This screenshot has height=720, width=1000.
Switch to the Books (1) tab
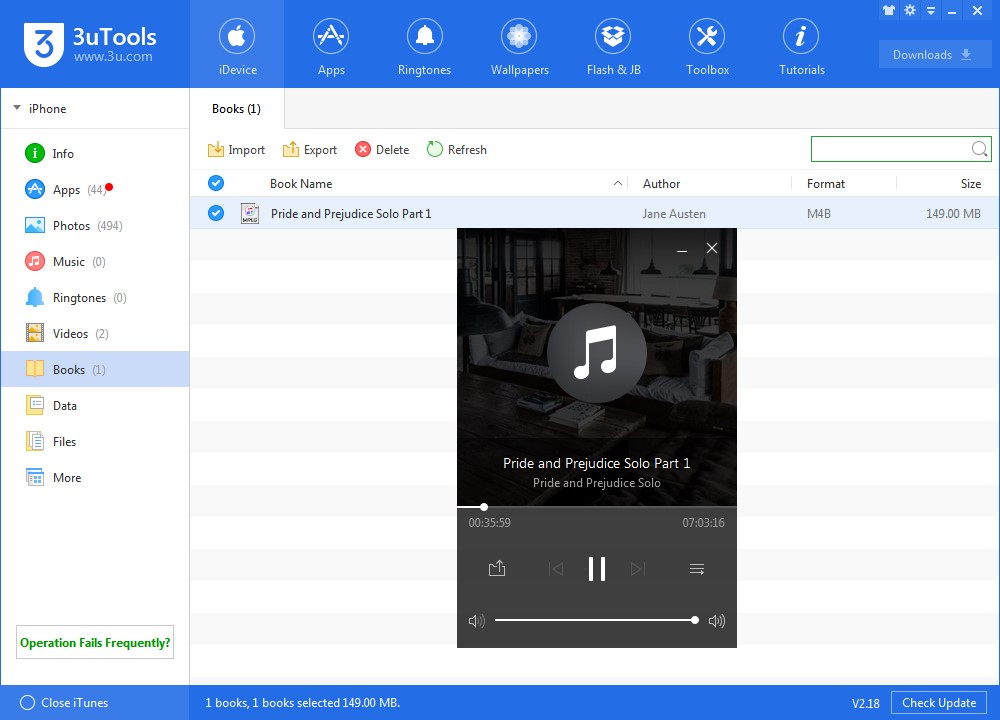[x=236, y=109]
